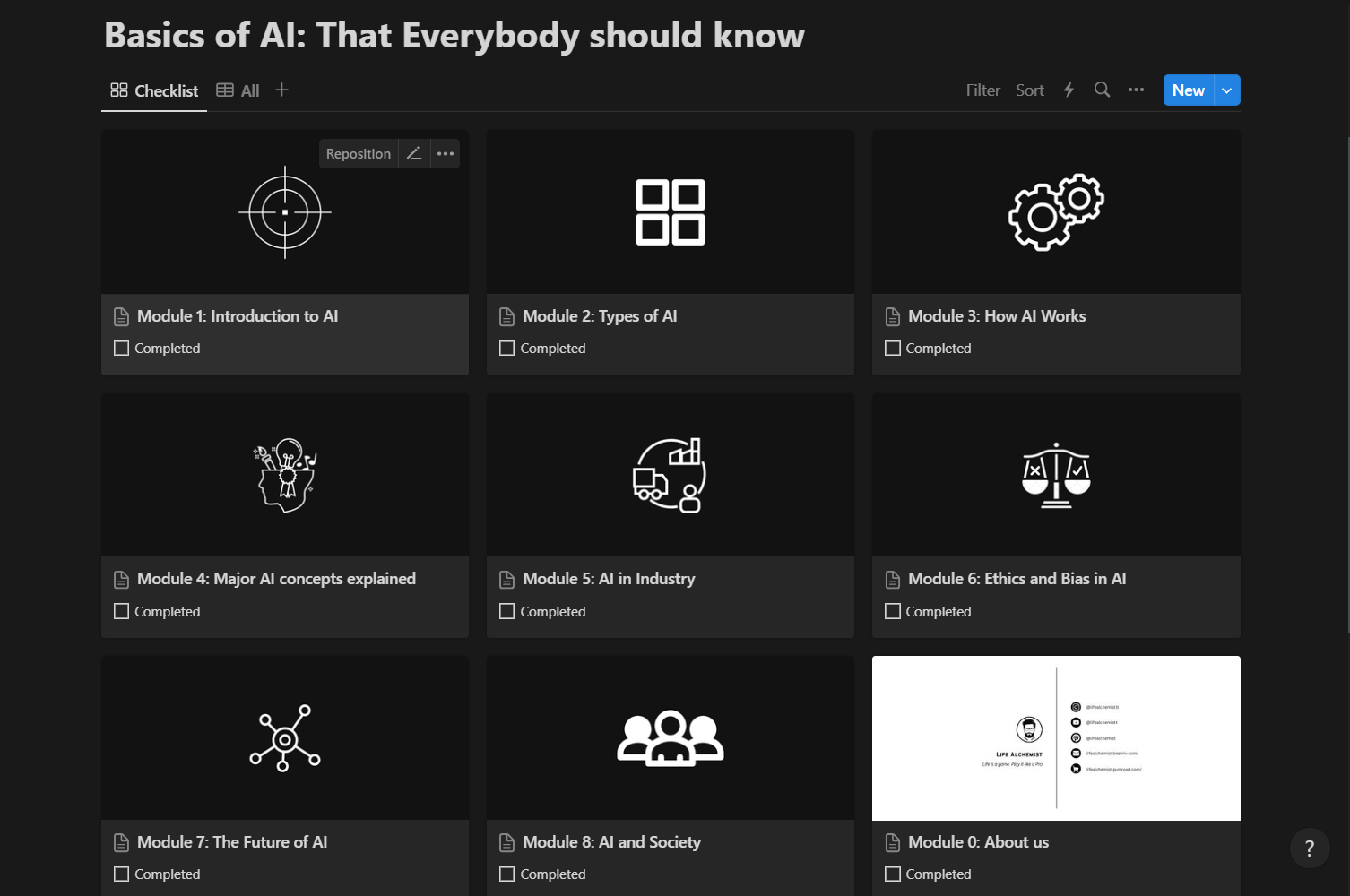
Task: Click the head with lightbulb cover image
Action: click(285, 475)
